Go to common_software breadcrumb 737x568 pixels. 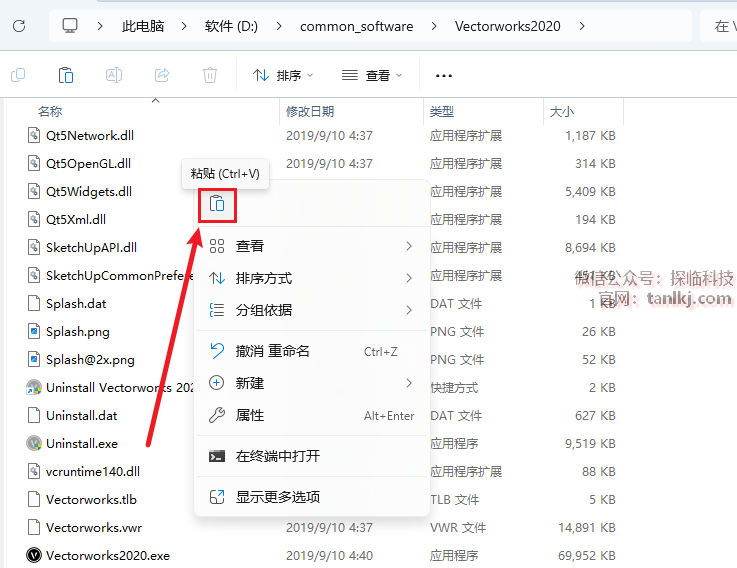(356, 26)
